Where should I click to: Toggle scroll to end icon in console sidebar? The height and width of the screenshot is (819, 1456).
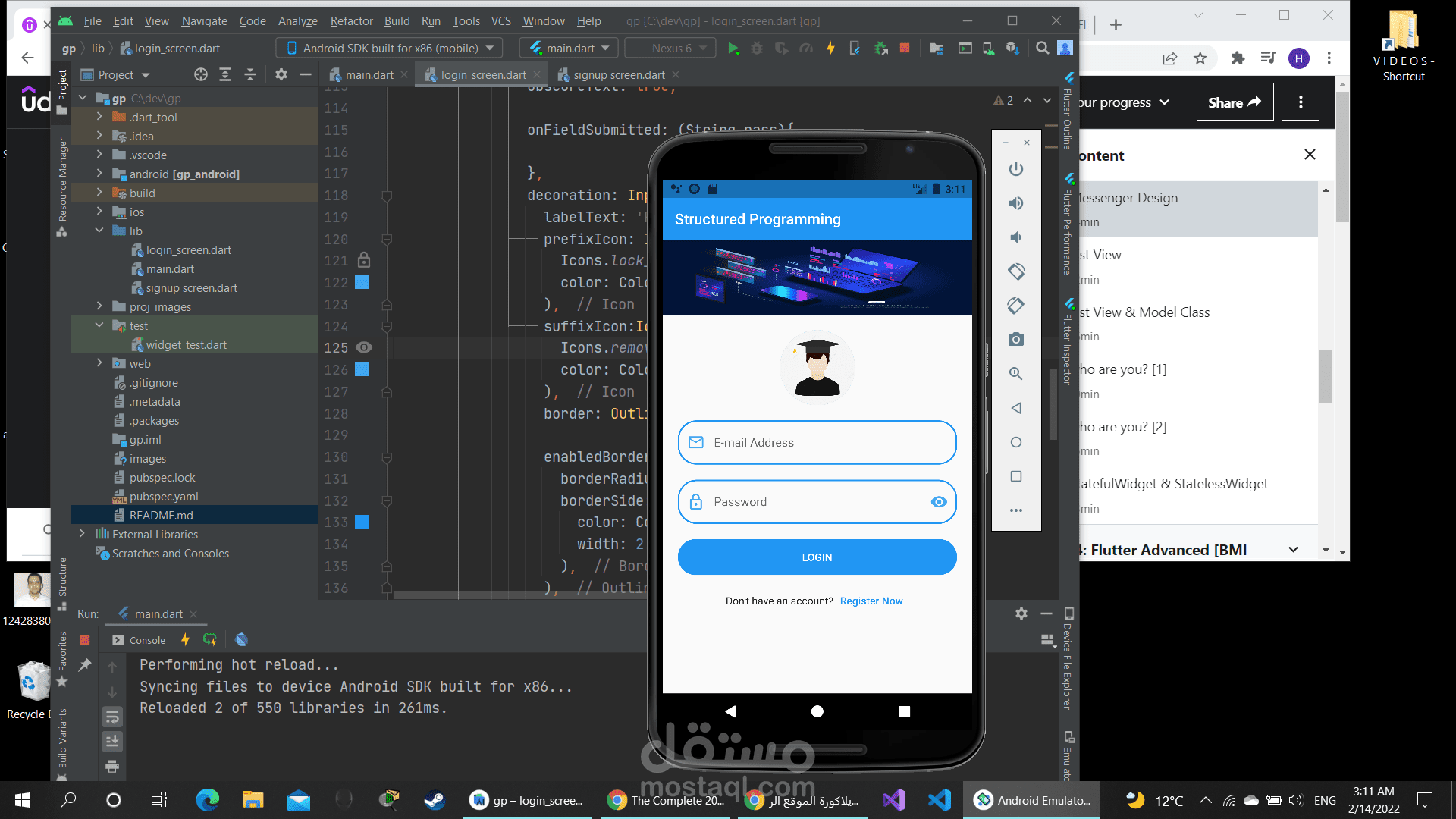[x=112, y=741]
